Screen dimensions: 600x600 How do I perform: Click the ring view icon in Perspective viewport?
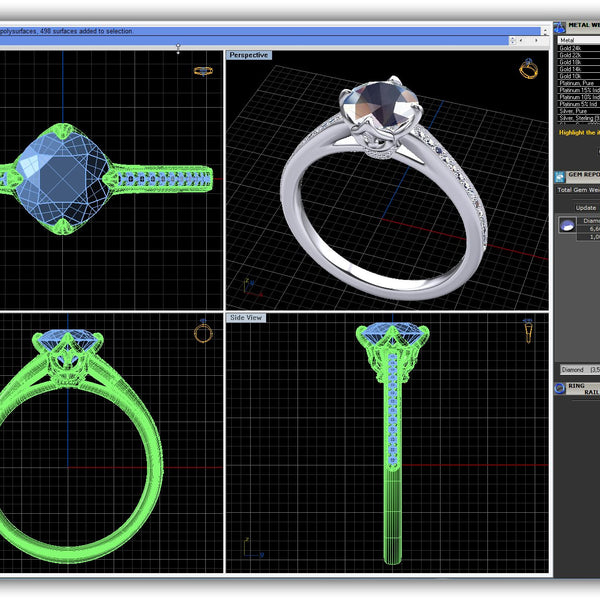[x=528, y=68]
